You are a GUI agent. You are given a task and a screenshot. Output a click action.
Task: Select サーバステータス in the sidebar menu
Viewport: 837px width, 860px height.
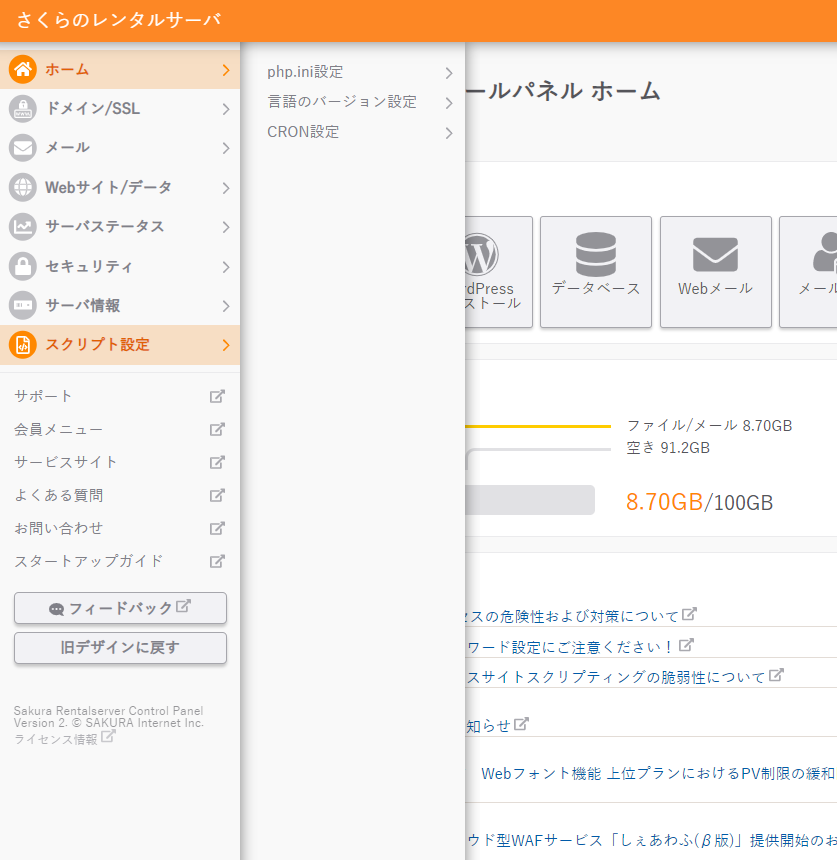point(120,227)
